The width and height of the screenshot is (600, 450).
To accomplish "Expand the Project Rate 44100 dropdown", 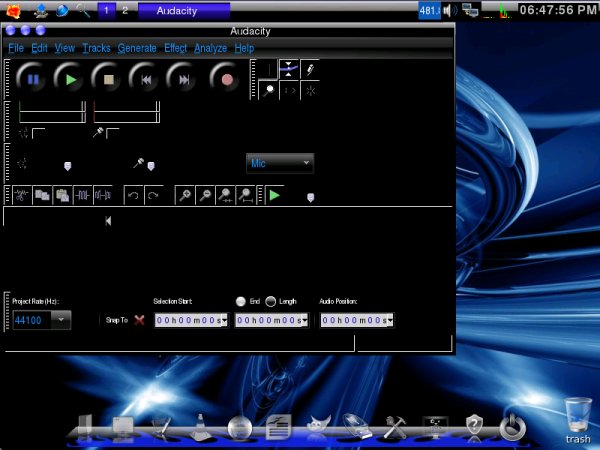I will pyautogui.click(x=61, y=320).
